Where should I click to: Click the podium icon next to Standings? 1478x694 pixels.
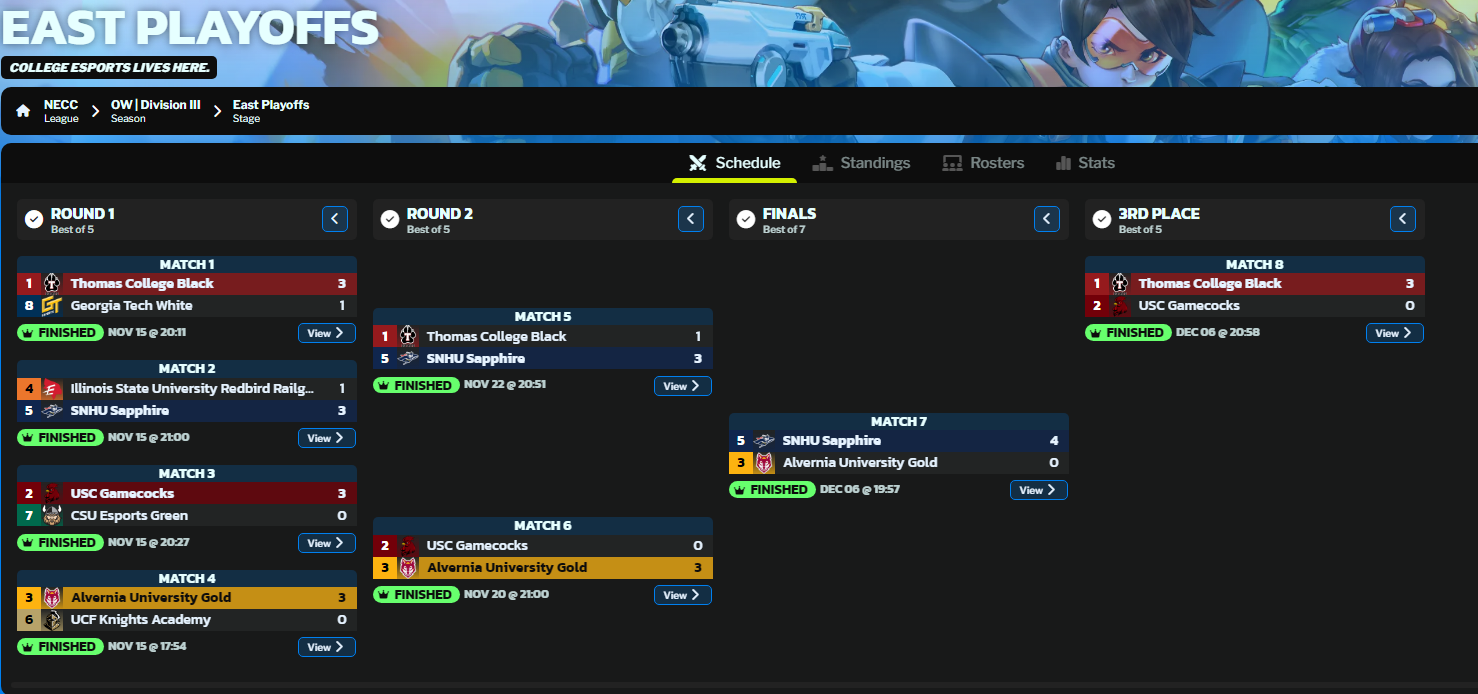(x=822, y=162)
